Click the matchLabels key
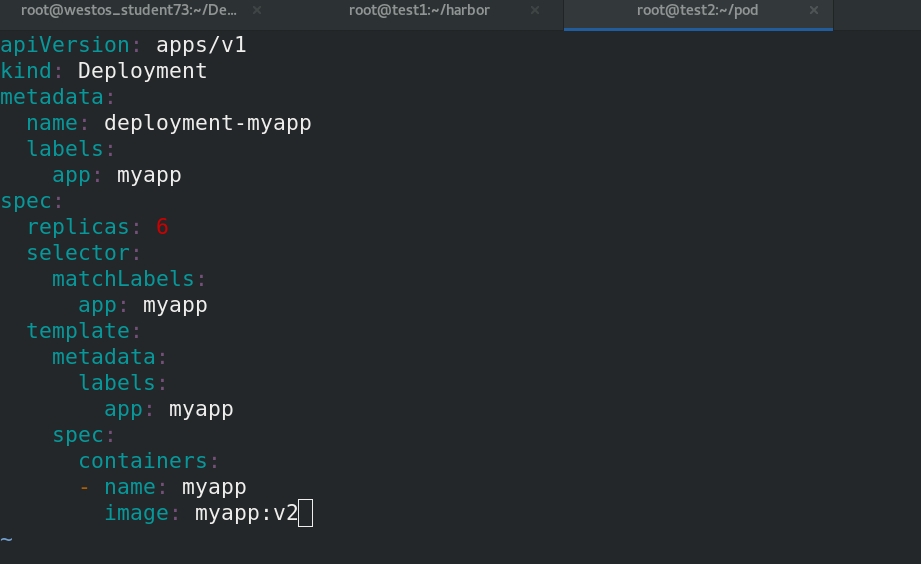The height and width of the screenshot is (564, 921). (x=123, y=279)
